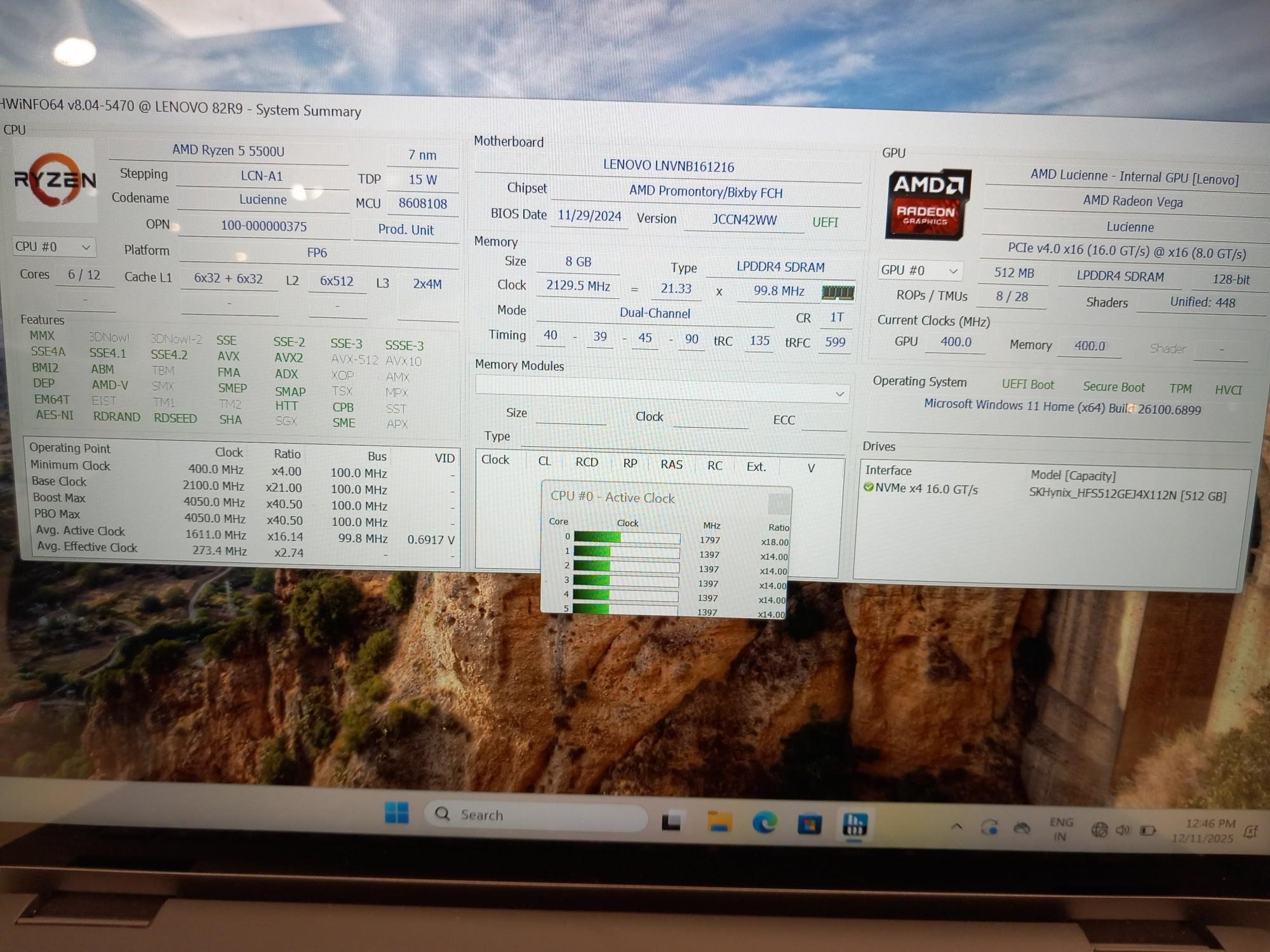Close the CPU #0 Active Clock popup
Image resolution: width=1270 pixels, height=952 pixels.
779,503
